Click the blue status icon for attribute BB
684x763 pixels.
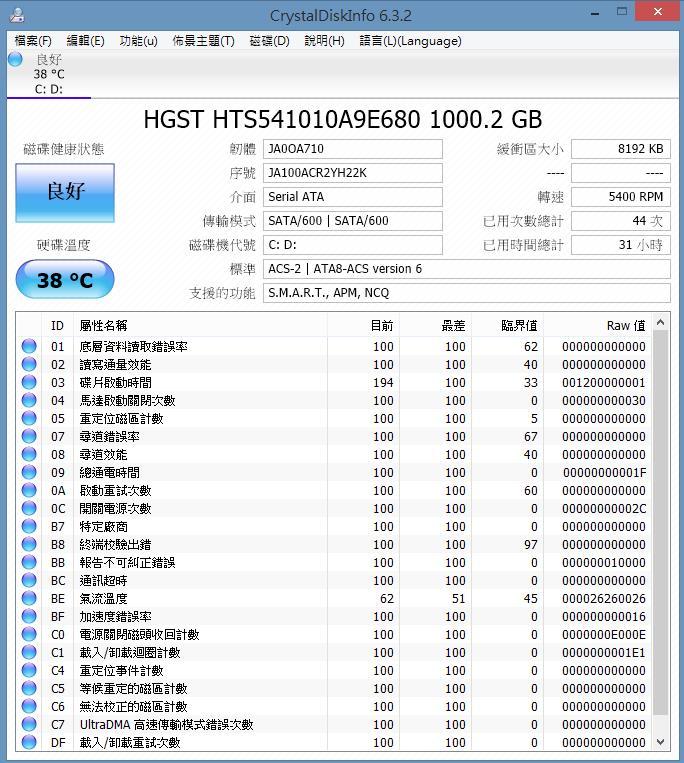(x=29, y=562)
